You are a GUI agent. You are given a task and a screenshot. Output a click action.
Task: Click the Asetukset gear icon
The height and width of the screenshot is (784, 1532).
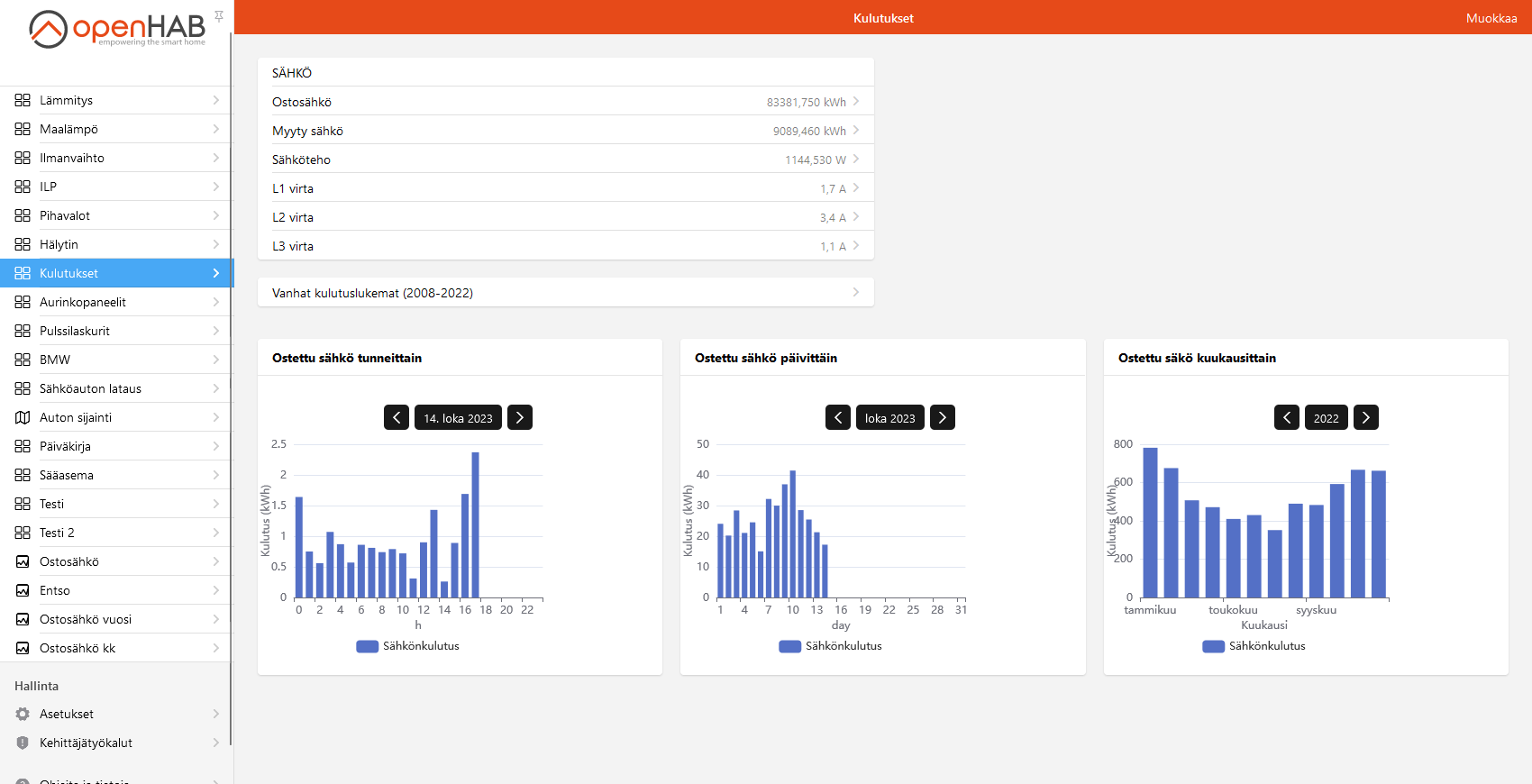pos(23,714)
